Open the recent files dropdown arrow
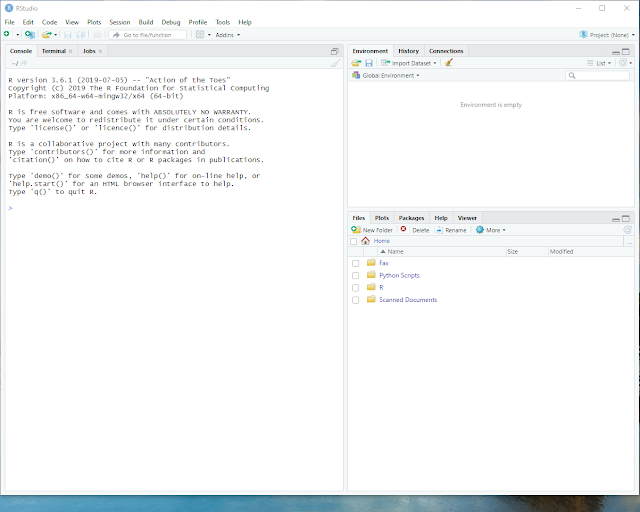This screenshot has height=512, width=640. tap(56, 35)
